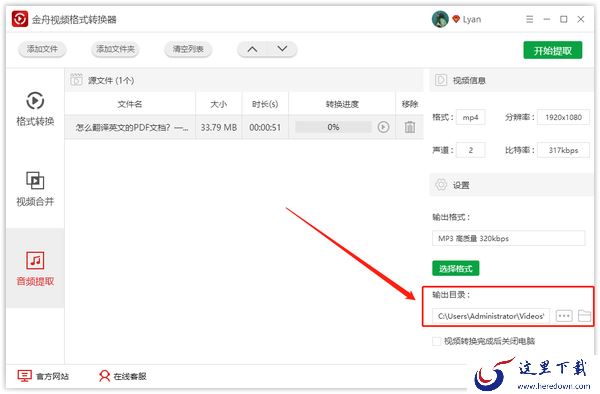Click the mp4 format field
The width and height of the screenshot is (600, 394).
470,117
